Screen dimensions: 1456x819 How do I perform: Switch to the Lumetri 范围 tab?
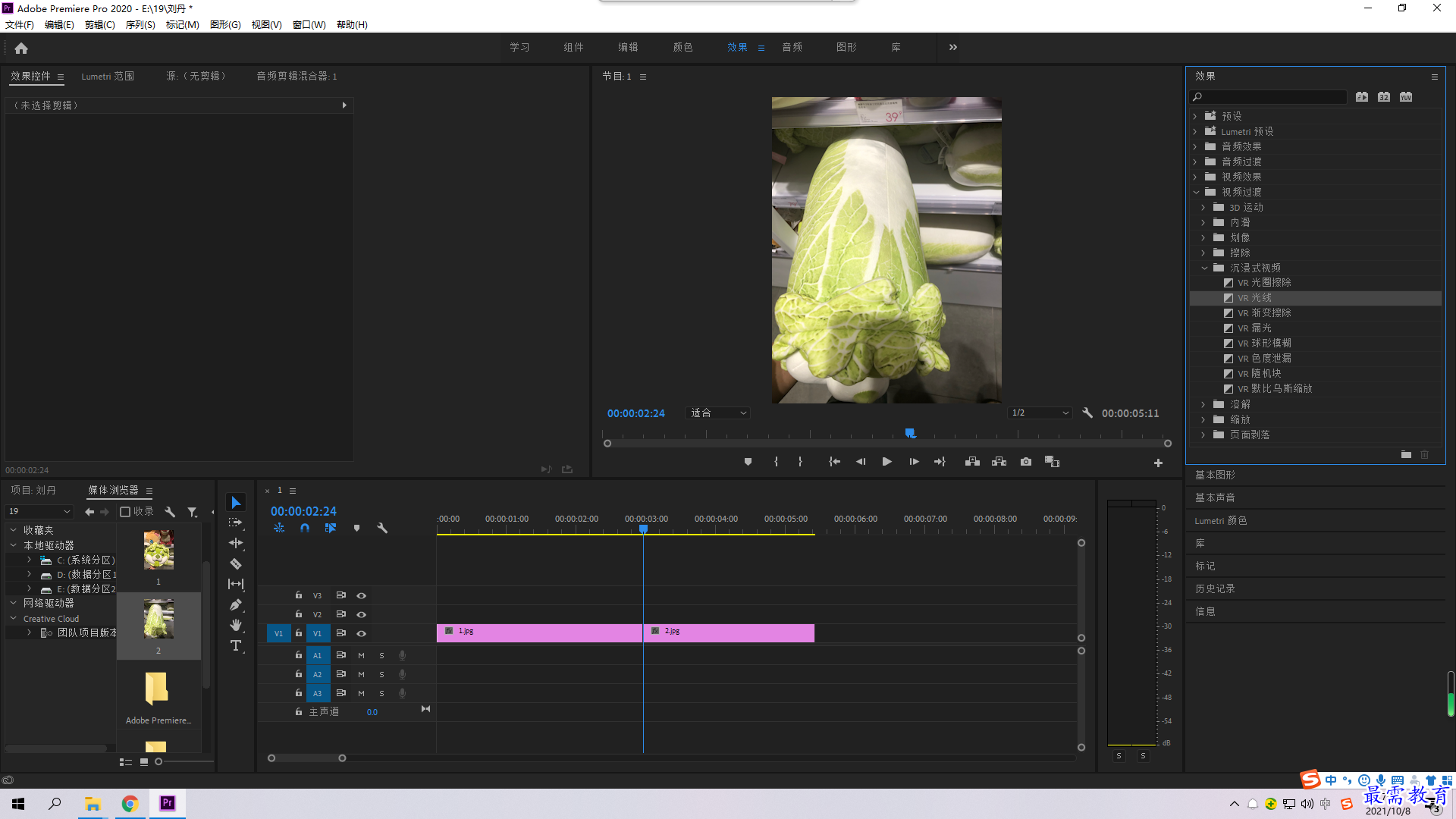tap(108, 76)
